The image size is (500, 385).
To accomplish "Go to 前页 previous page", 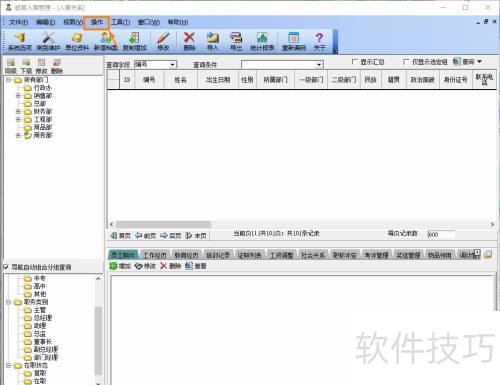I will coord(146,236).
